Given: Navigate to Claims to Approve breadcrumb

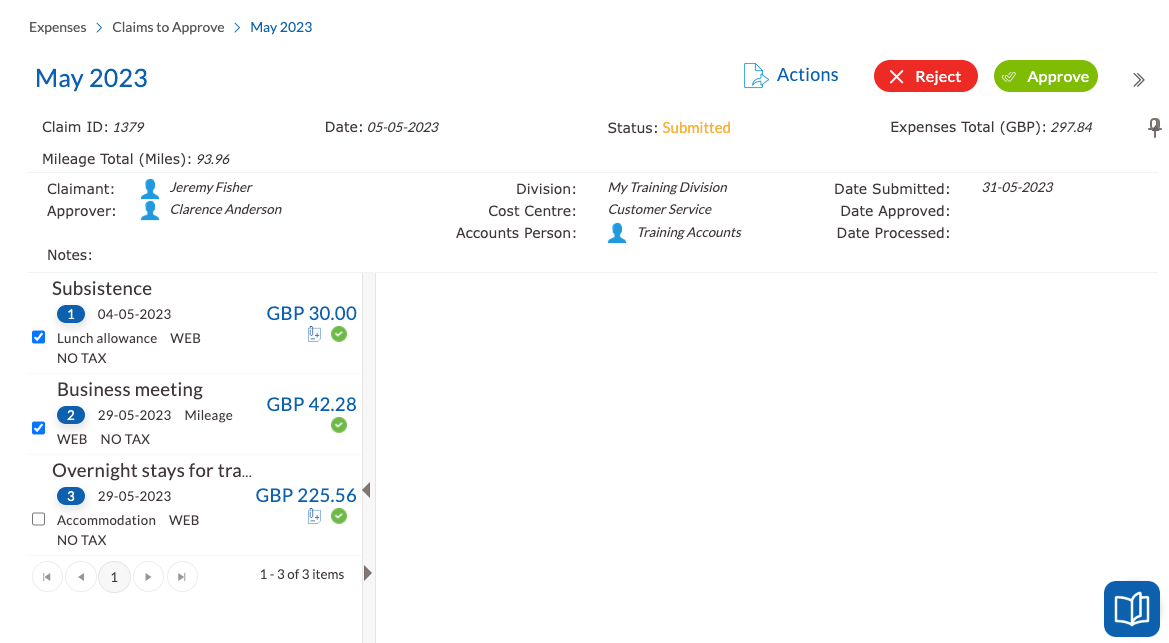Looking at the screenshot, I should [x=168, y=27].
